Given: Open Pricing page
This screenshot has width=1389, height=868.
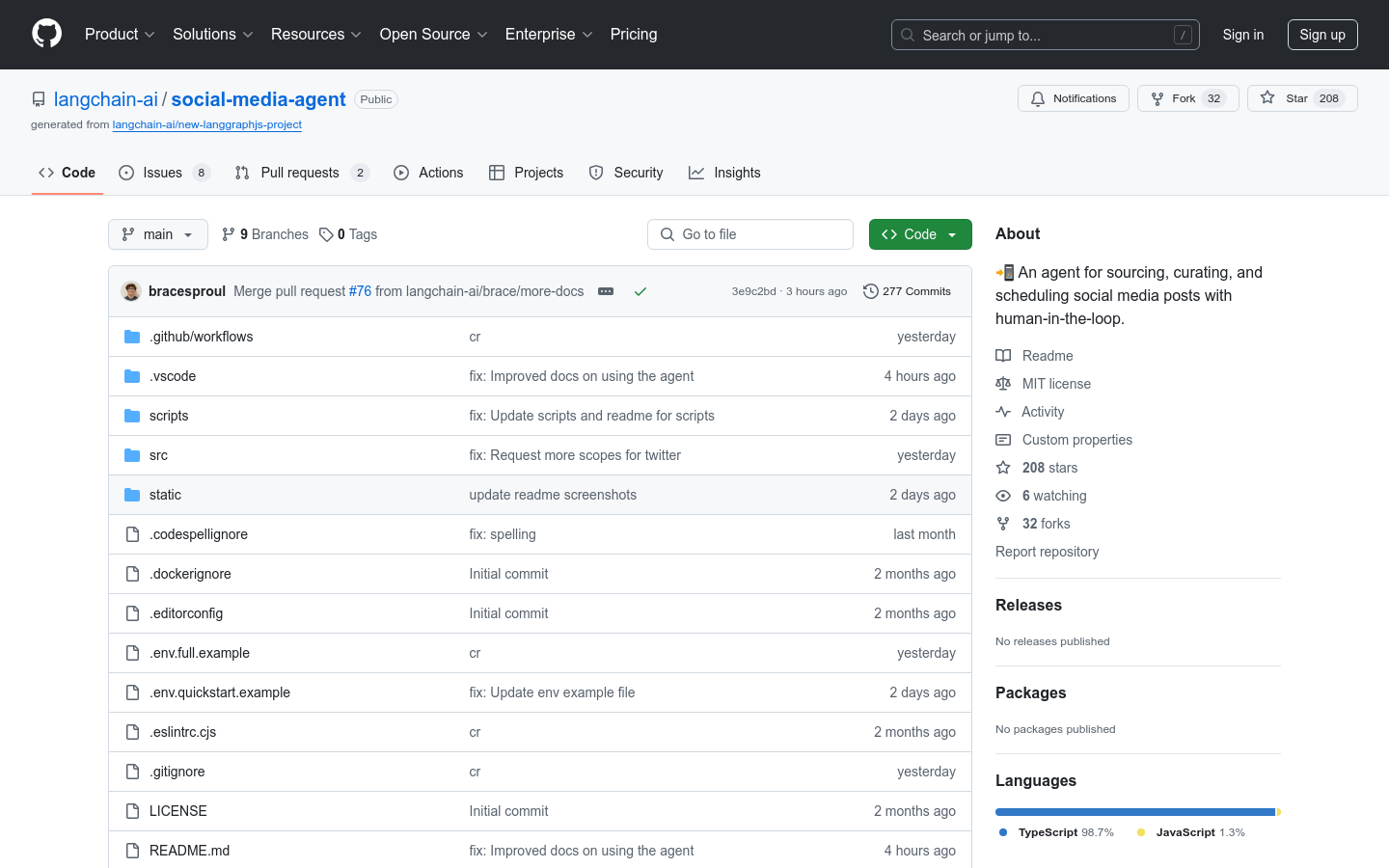Looking at the screenshot, I should click(x=634, y=35).
